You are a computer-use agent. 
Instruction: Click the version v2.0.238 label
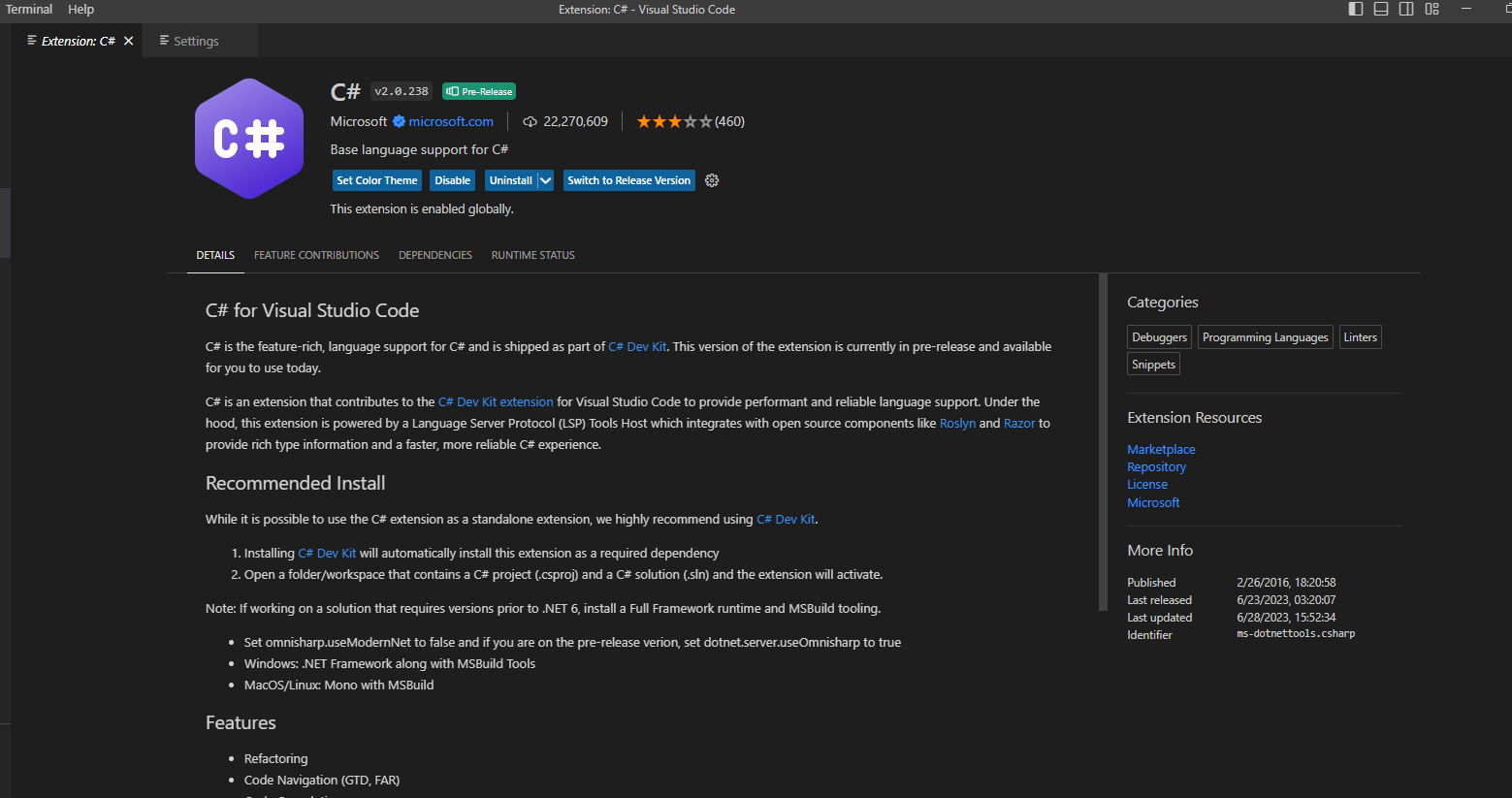402,91
